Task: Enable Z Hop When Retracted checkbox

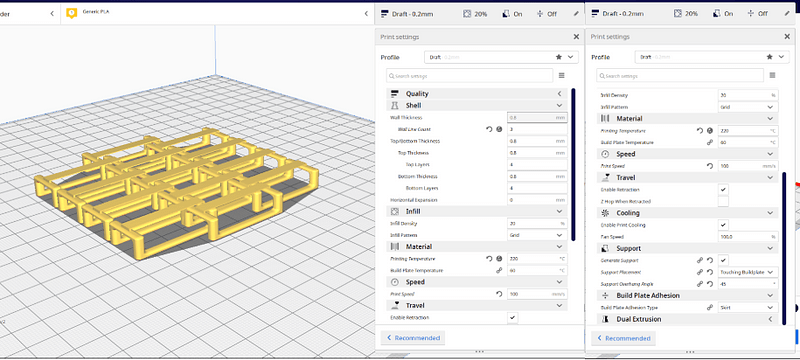Action: pyautogui.click(x=723, y=201)
